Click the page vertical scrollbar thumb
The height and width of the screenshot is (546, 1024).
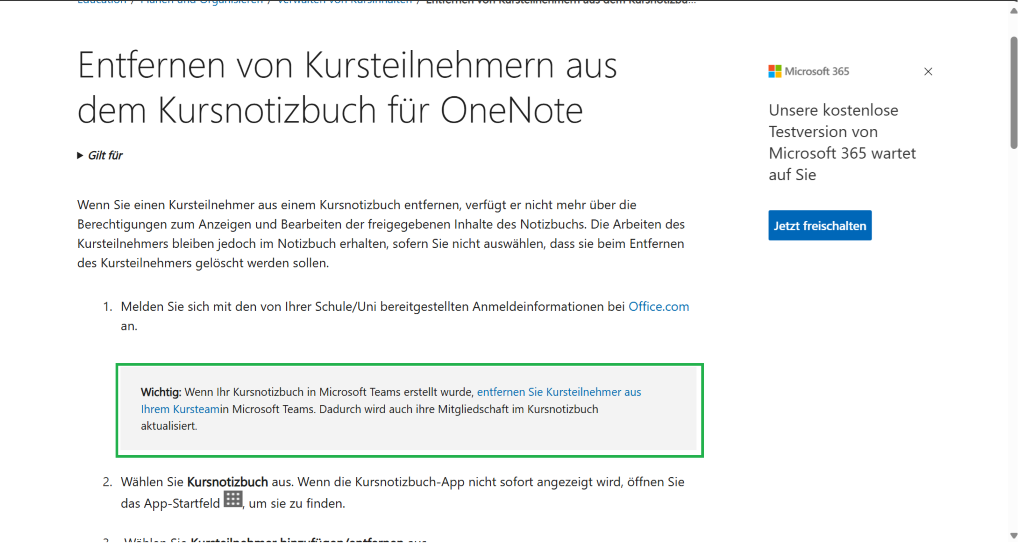1014,92
